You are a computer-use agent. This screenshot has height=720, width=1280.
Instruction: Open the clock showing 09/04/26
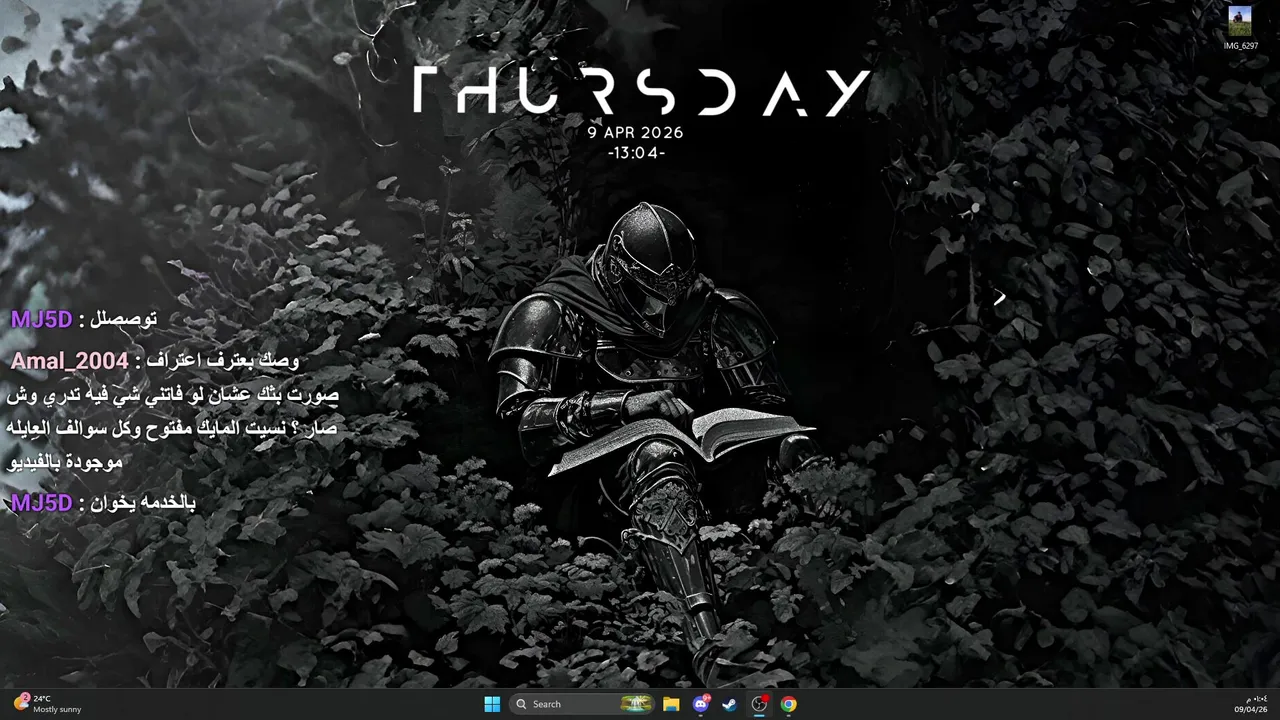(1250, 704)
